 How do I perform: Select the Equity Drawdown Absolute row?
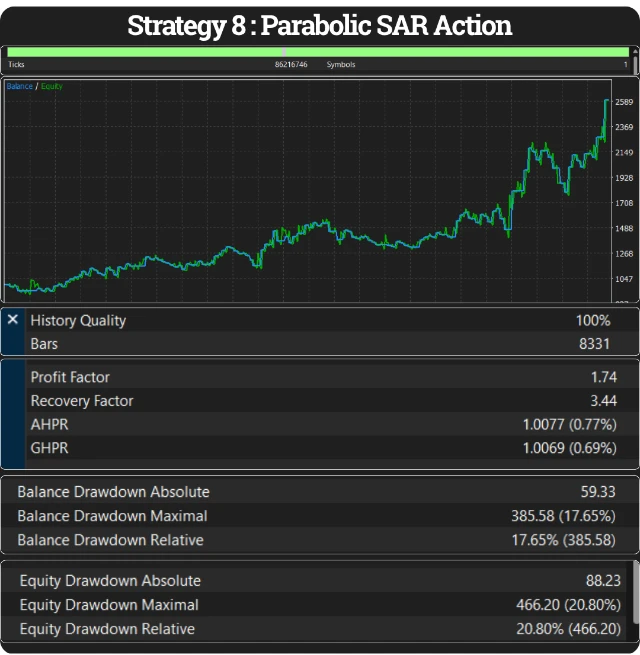pyautogui.click(x=320, y=581)
